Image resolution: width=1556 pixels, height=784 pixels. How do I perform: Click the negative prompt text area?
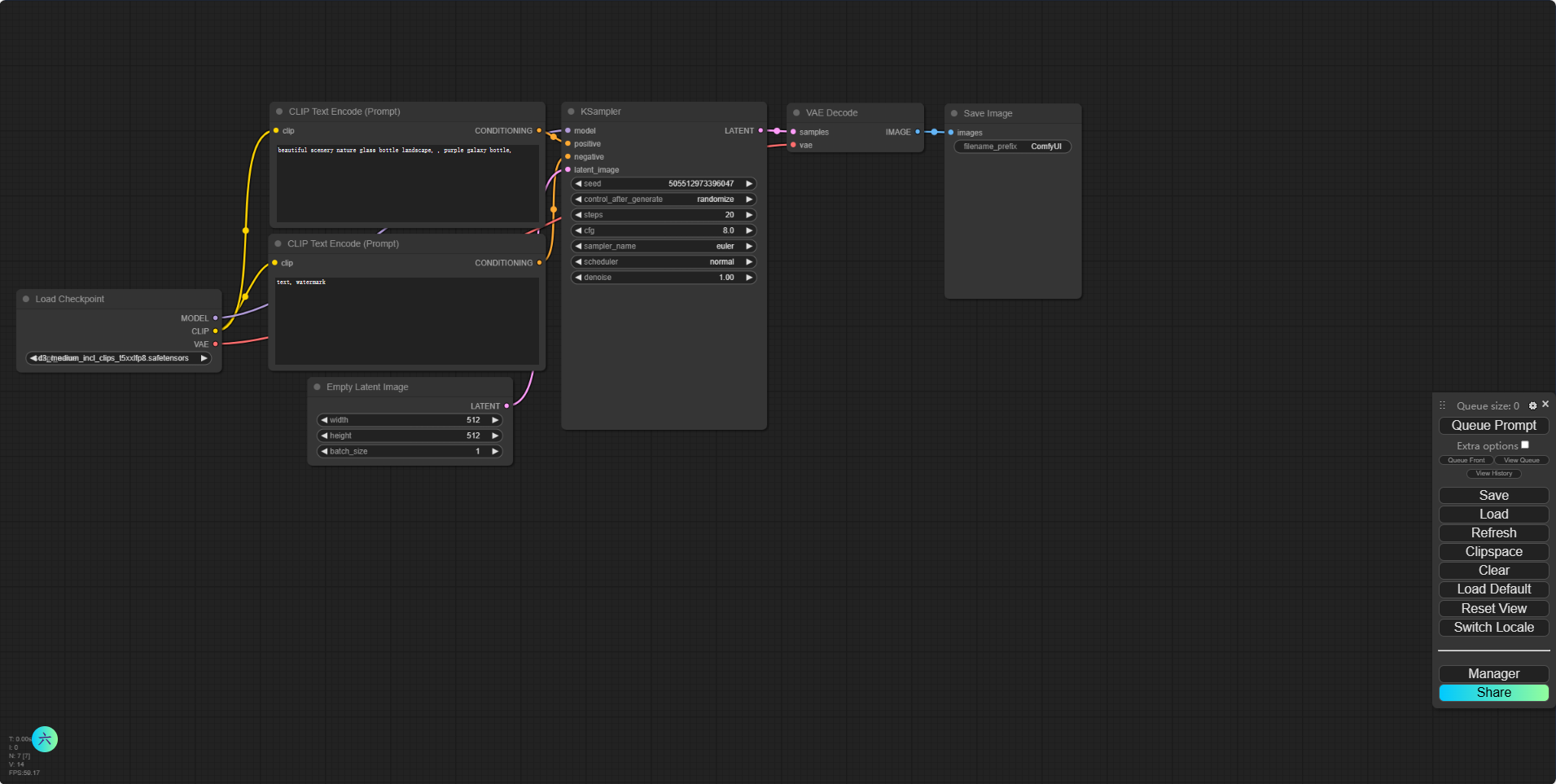pos(407,321)
